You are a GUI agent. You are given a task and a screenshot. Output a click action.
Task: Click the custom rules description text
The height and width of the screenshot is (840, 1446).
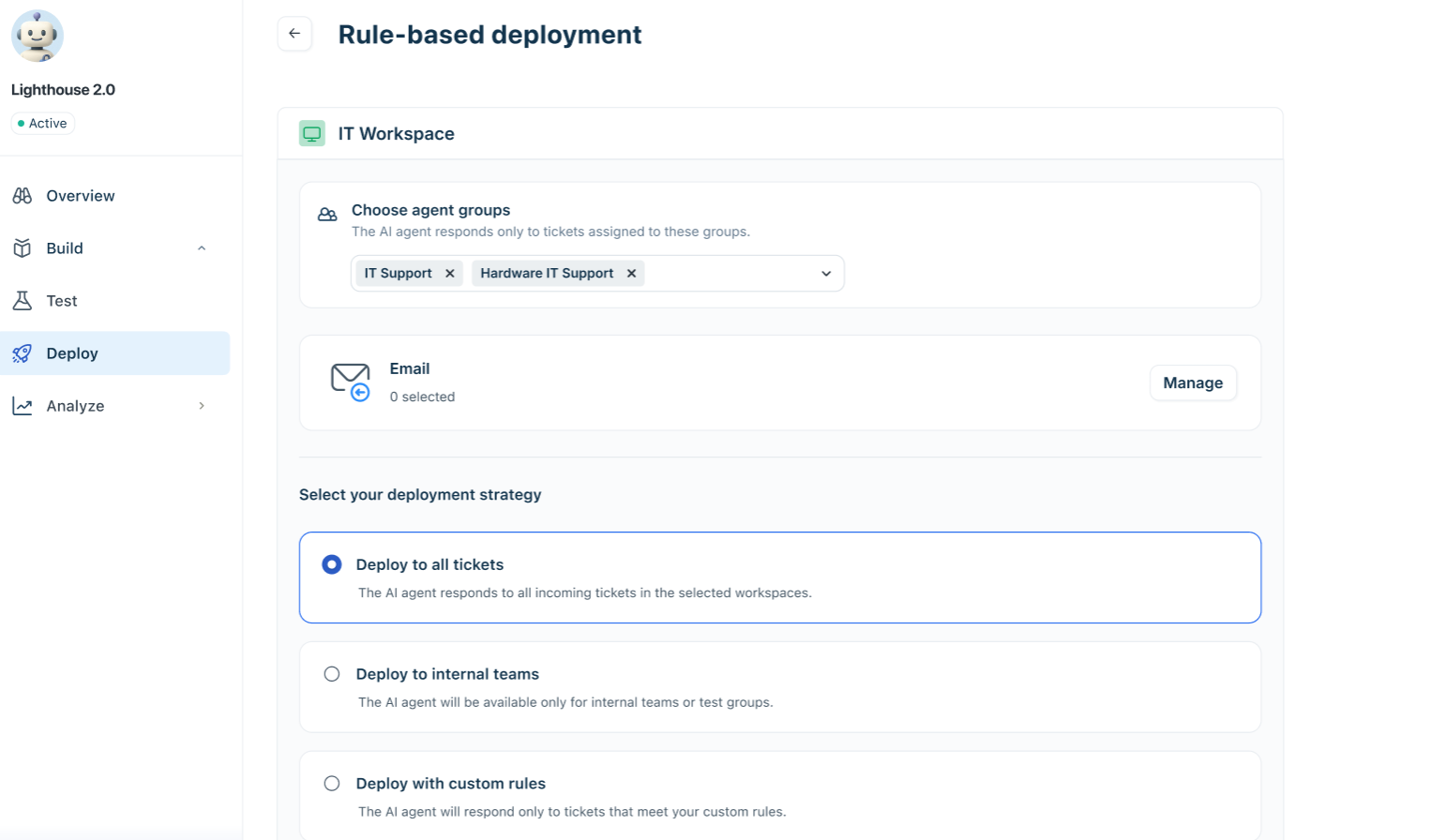point(572,812)
